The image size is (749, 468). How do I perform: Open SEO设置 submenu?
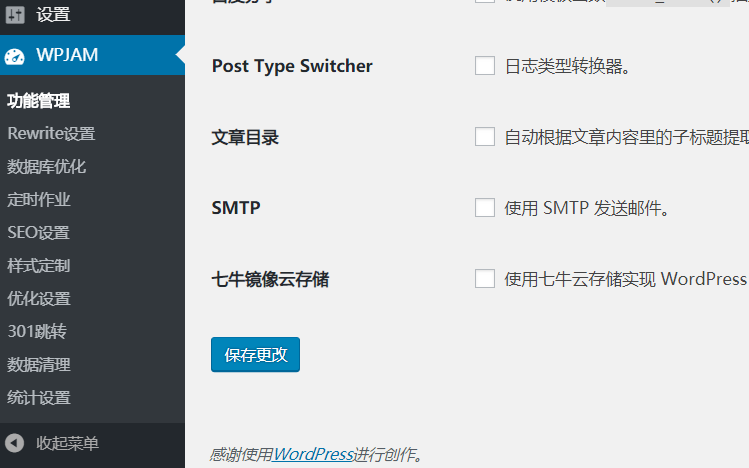pyautogui.click(x=39, y=233)
